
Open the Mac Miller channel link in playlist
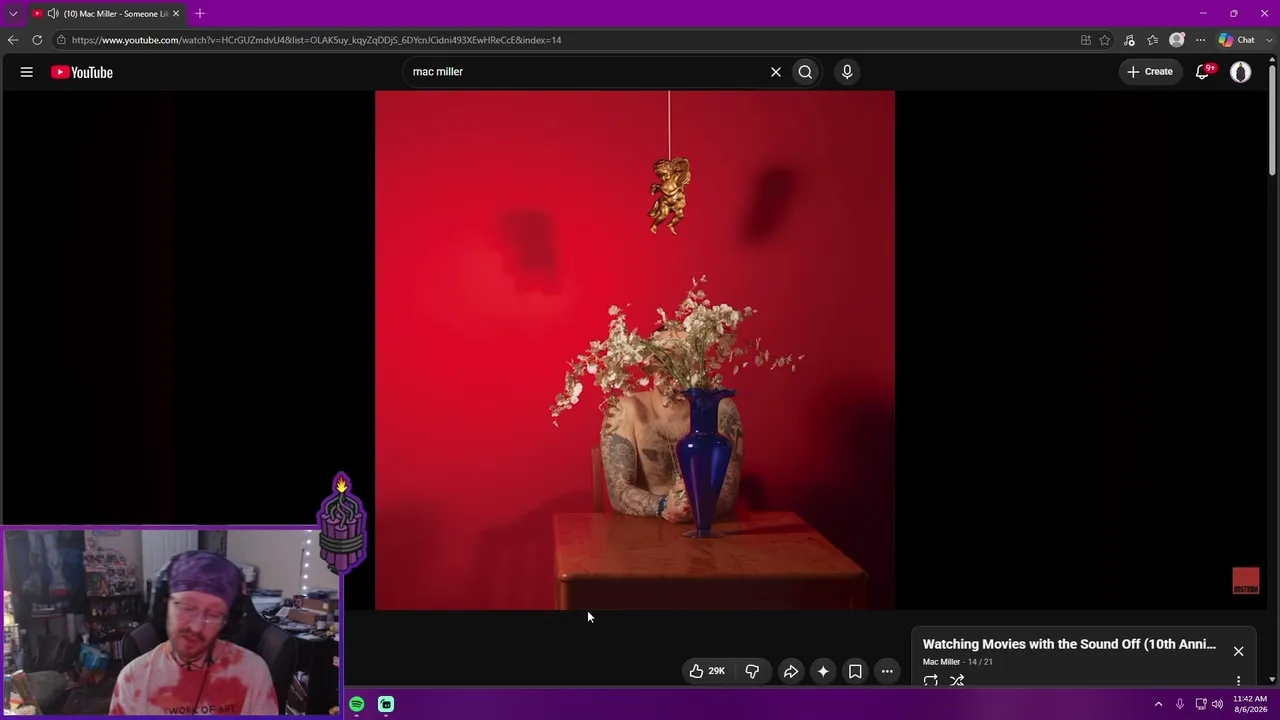(x=941, y=662)
